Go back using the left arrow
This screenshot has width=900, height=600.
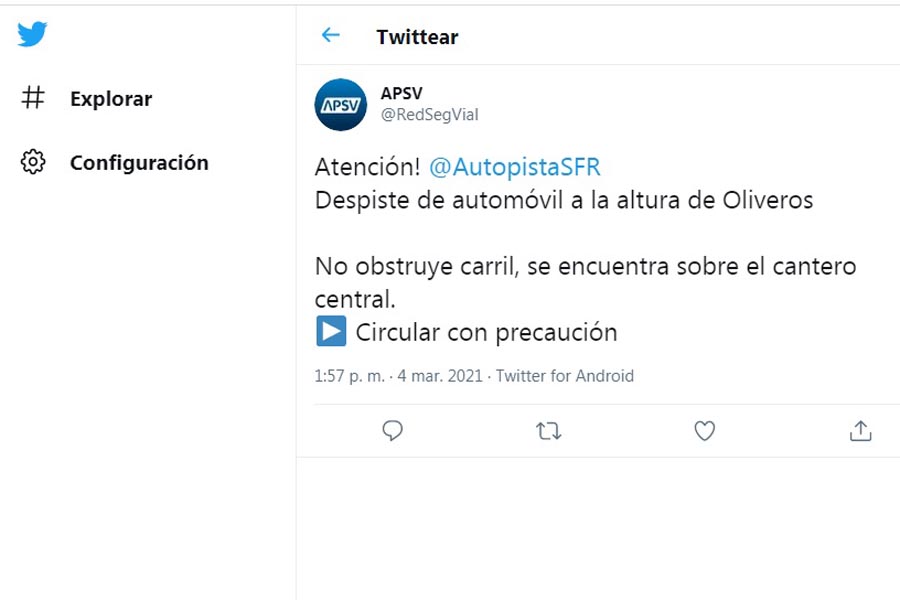click(x=331, y=36)
